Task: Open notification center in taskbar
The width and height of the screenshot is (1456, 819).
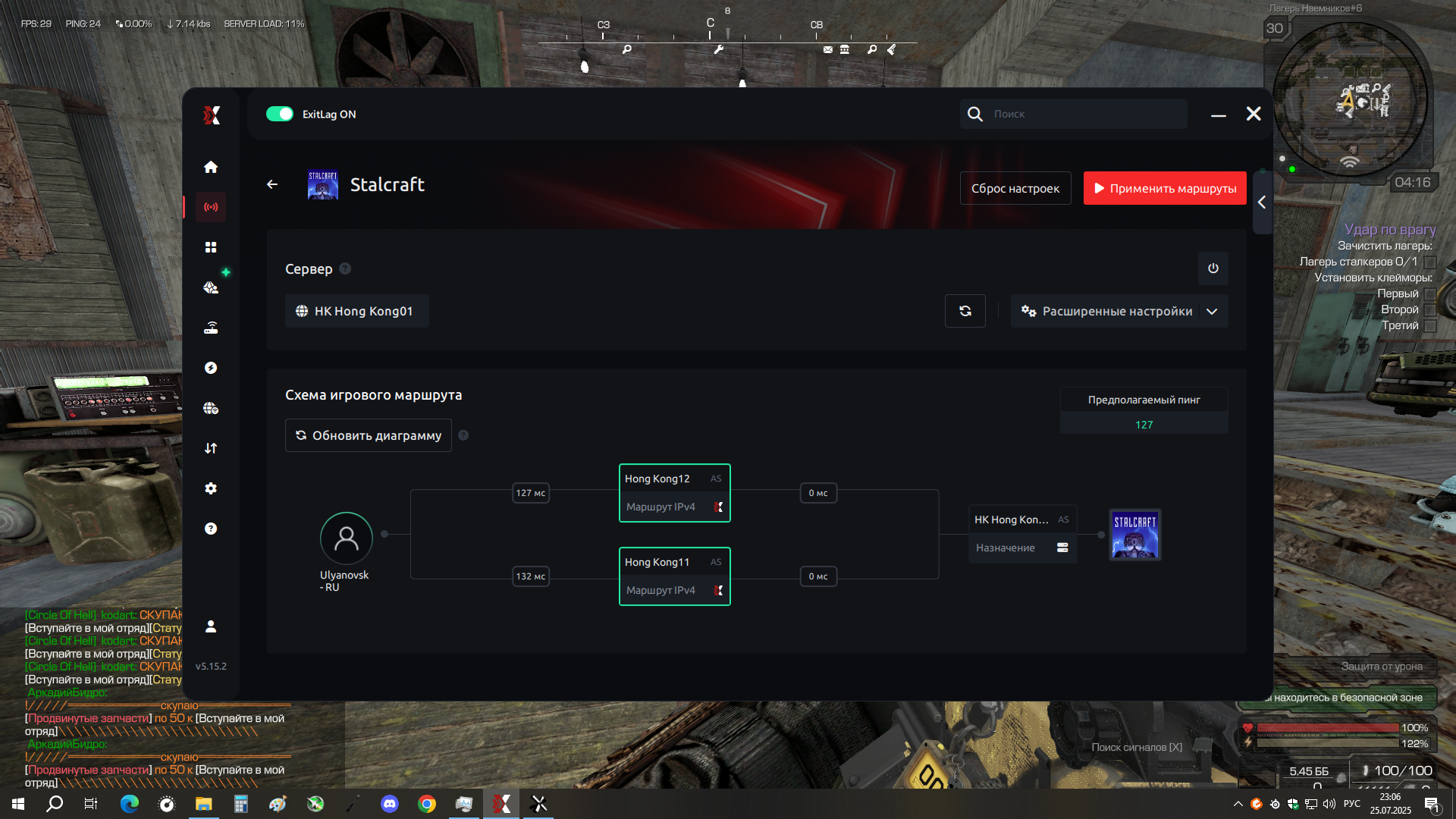Action: pos(1432,804)
